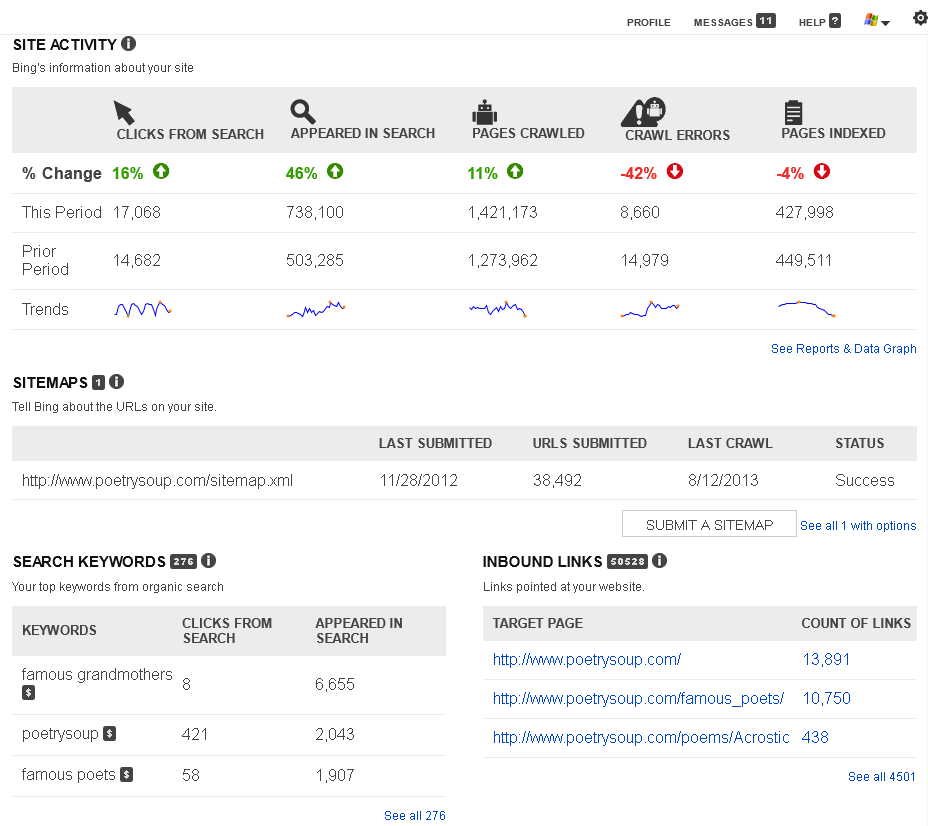928x826 pixels.
Task: Click the 438 link count
Action: 815,737
